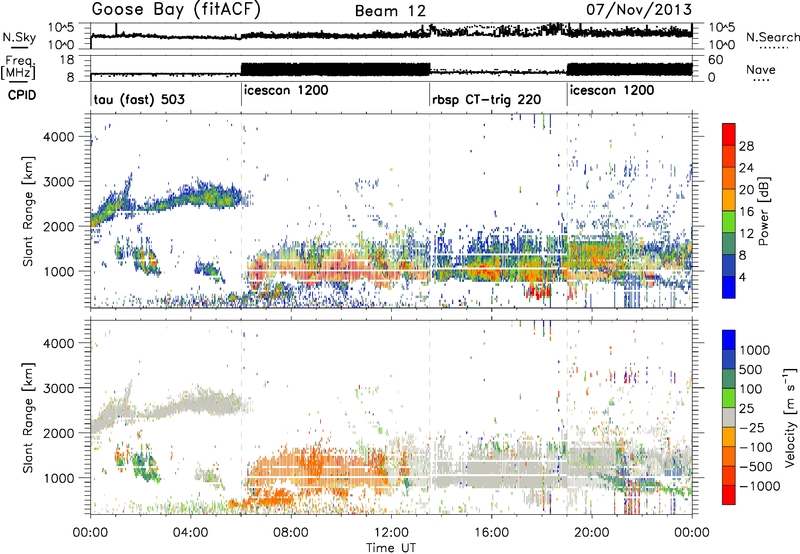Click the '-1000' tick on the velocity colorbar

tap(760, 486)
